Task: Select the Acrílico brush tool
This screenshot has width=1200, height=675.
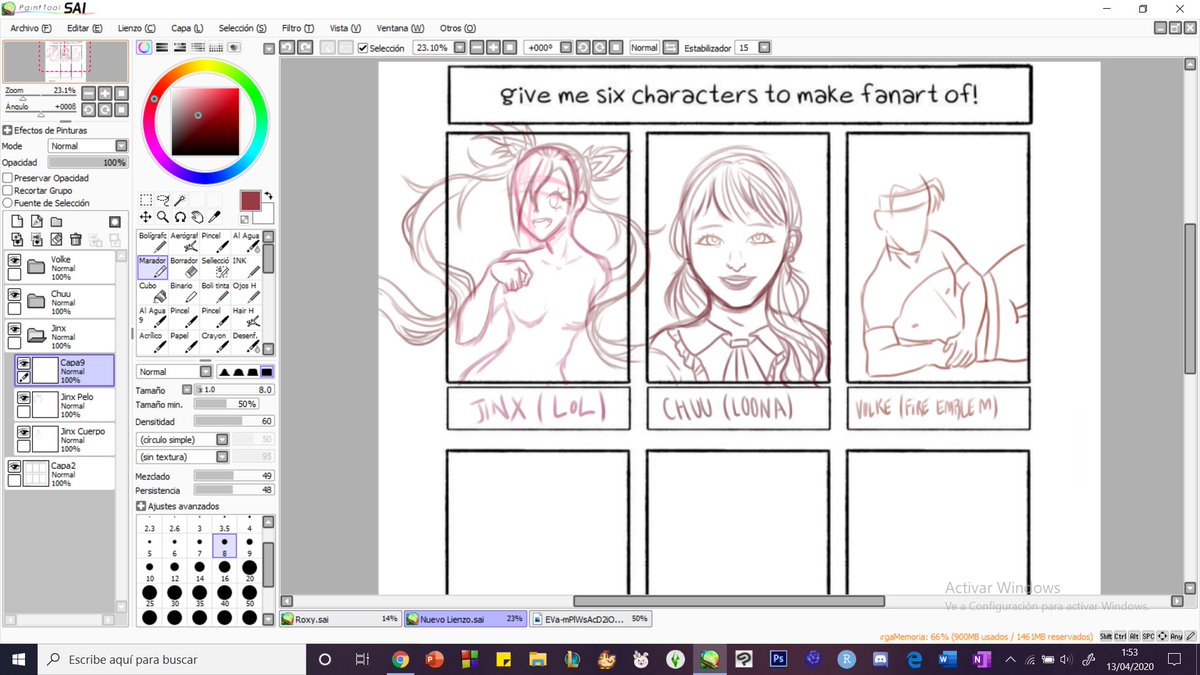Action: (x=152, y=342)
